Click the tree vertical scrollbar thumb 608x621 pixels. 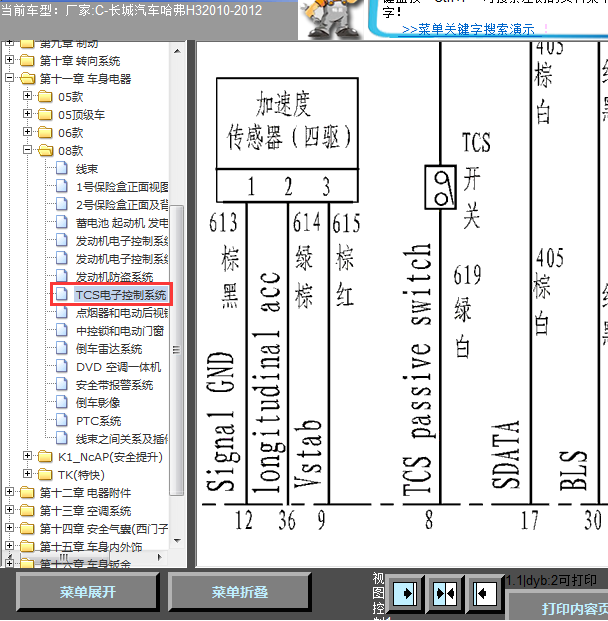pos(177,350)
